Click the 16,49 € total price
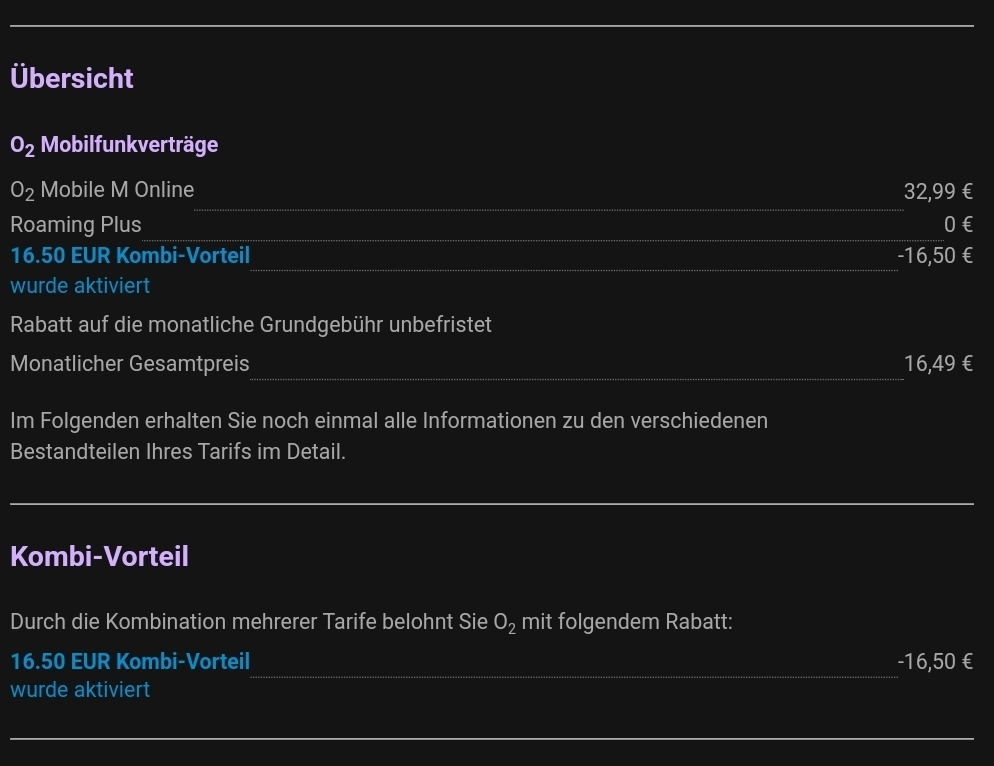 pos(938,363)
